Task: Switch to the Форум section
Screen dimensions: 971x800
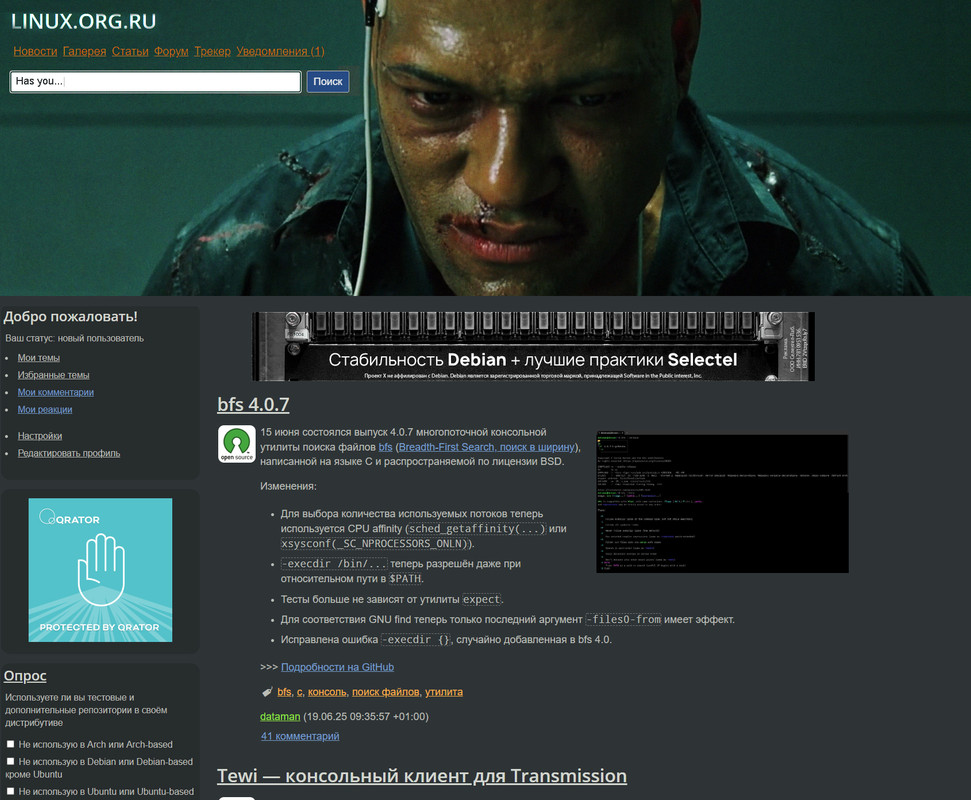Action: coord(171,51)
